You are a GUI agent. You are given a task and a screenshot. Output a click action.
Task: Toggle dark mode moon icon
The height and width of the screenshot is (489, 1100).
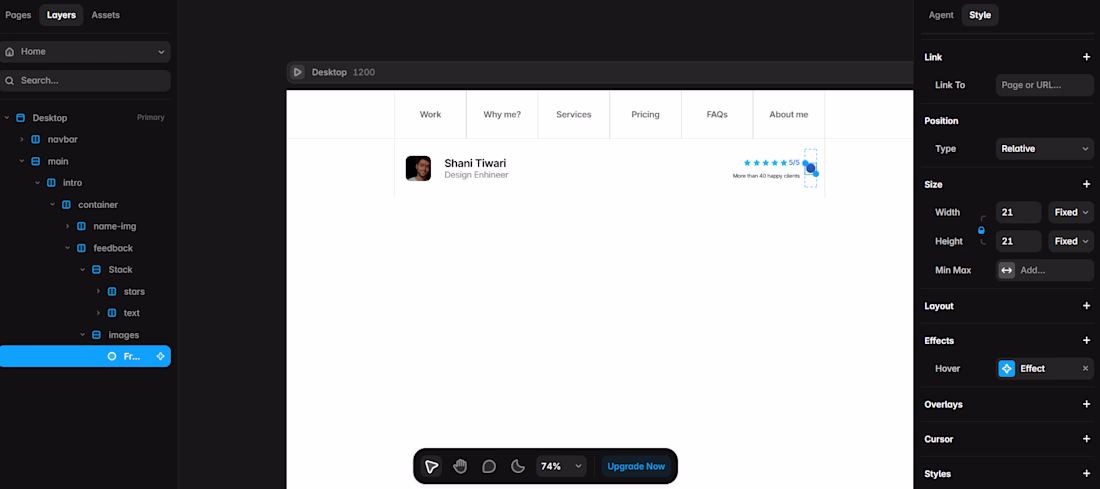click(518, 467)
